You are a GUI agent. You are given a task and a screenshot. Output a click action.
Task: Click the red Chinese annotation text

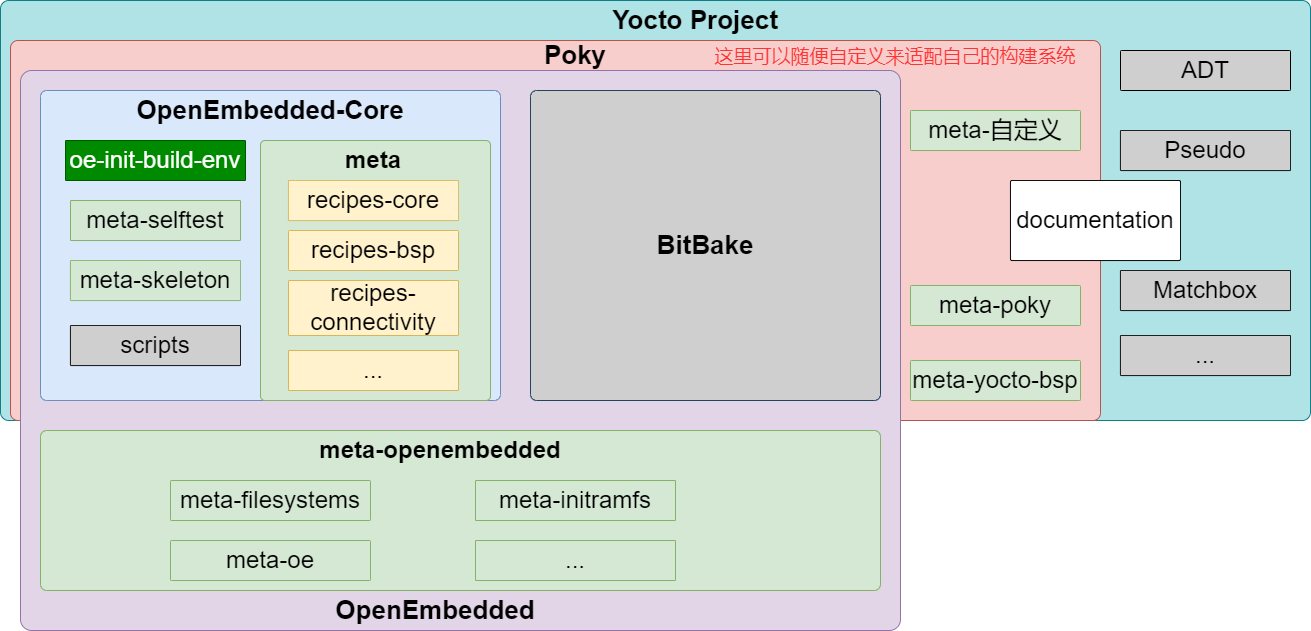[x=895, y=56]
